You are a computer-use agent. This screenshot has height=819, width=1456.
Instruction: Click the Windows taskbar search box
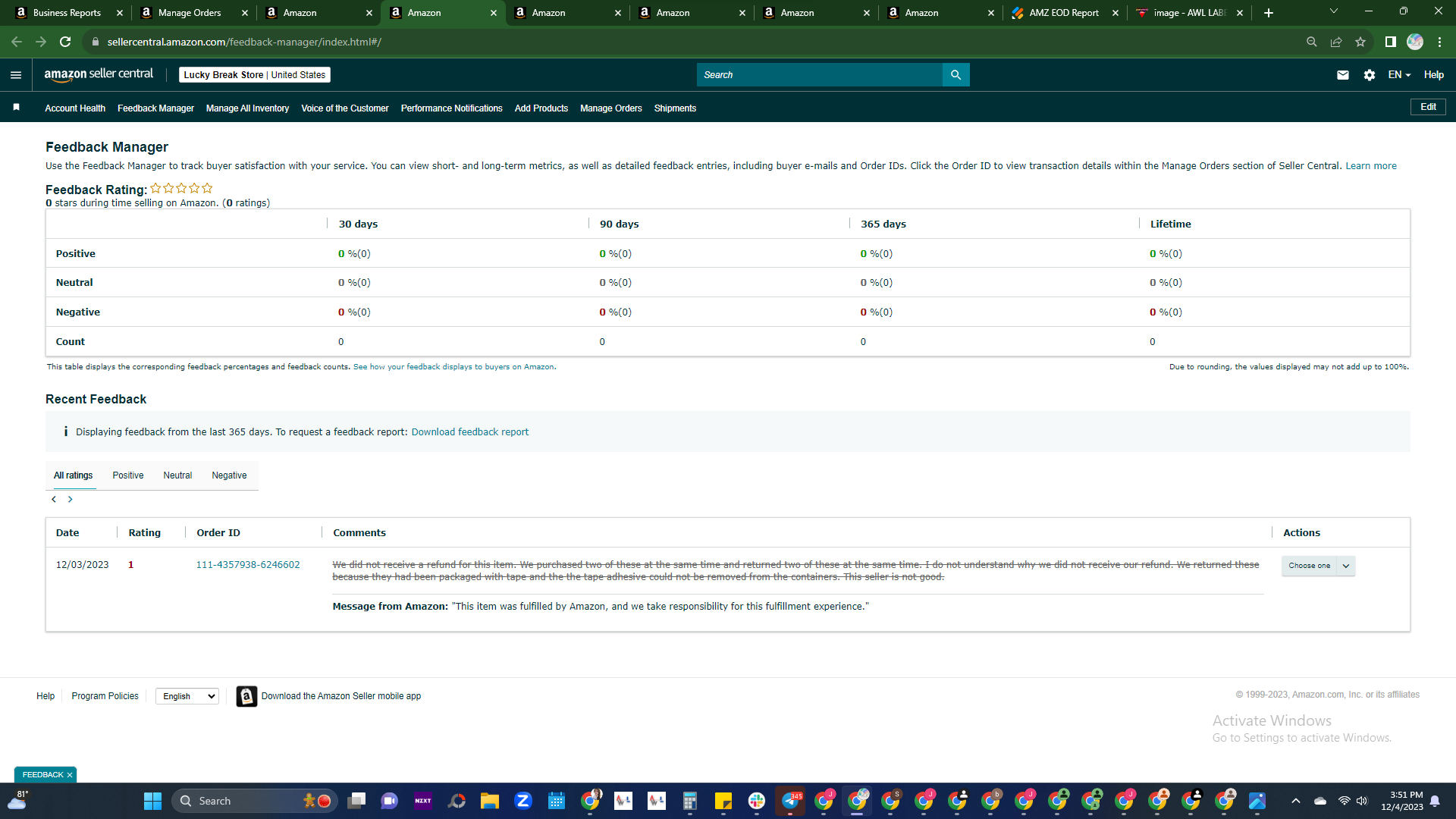(256, 801)
